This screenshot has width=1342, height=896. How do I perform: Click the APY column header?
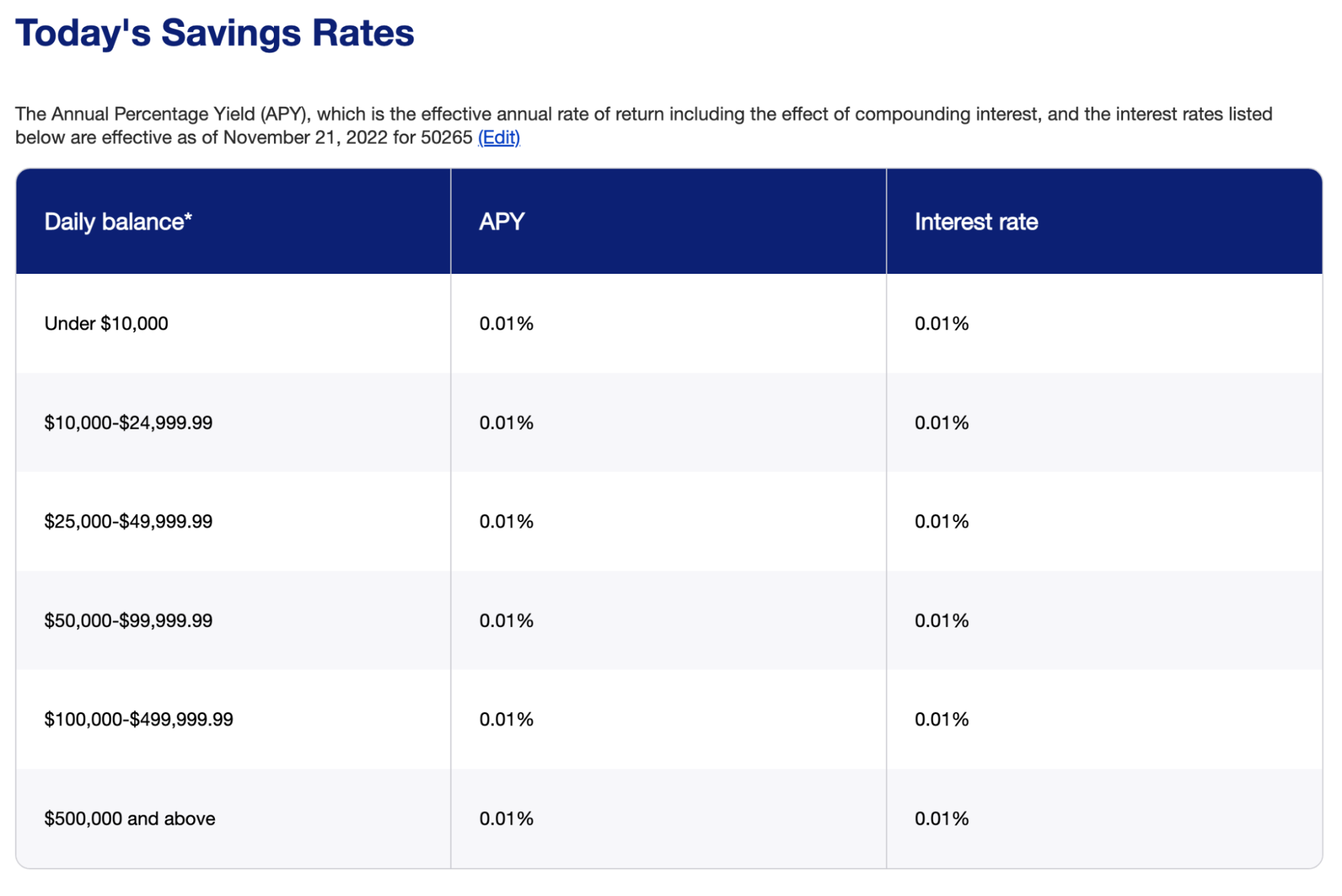pos(501,222)
